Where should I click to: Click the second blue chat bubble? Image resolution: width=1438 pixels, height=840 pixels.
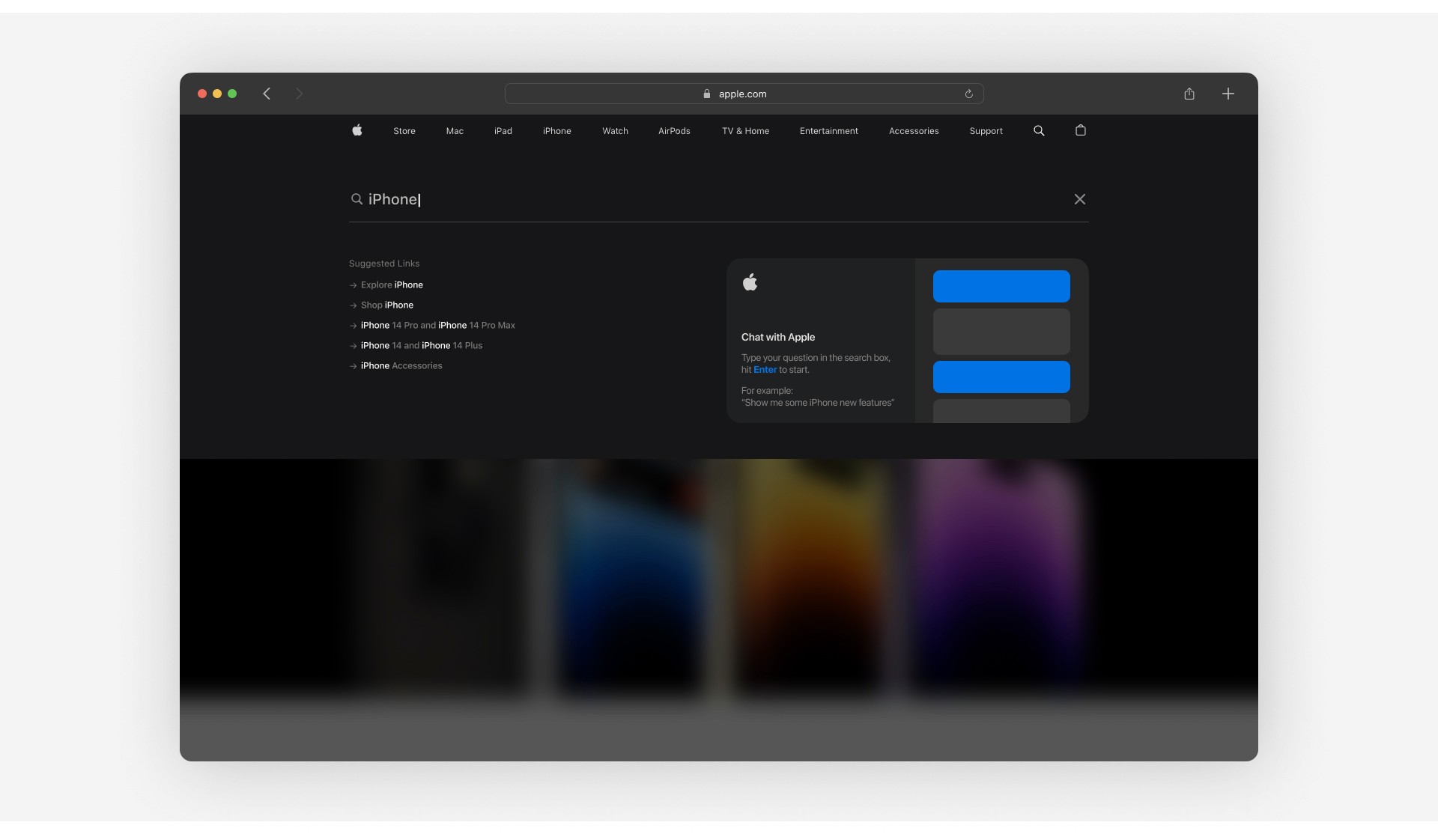pyautogui.click(x=1001, y=377)
